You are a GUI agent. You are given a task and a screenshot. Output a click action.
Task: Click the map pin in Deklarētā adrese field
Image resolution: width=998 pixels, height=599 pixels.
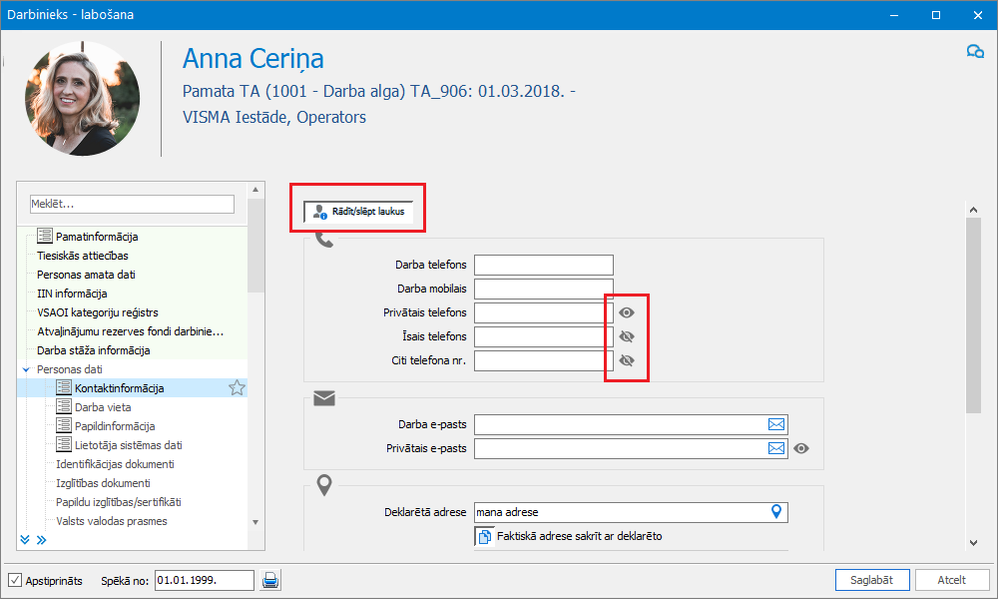(x=776, y=512)
